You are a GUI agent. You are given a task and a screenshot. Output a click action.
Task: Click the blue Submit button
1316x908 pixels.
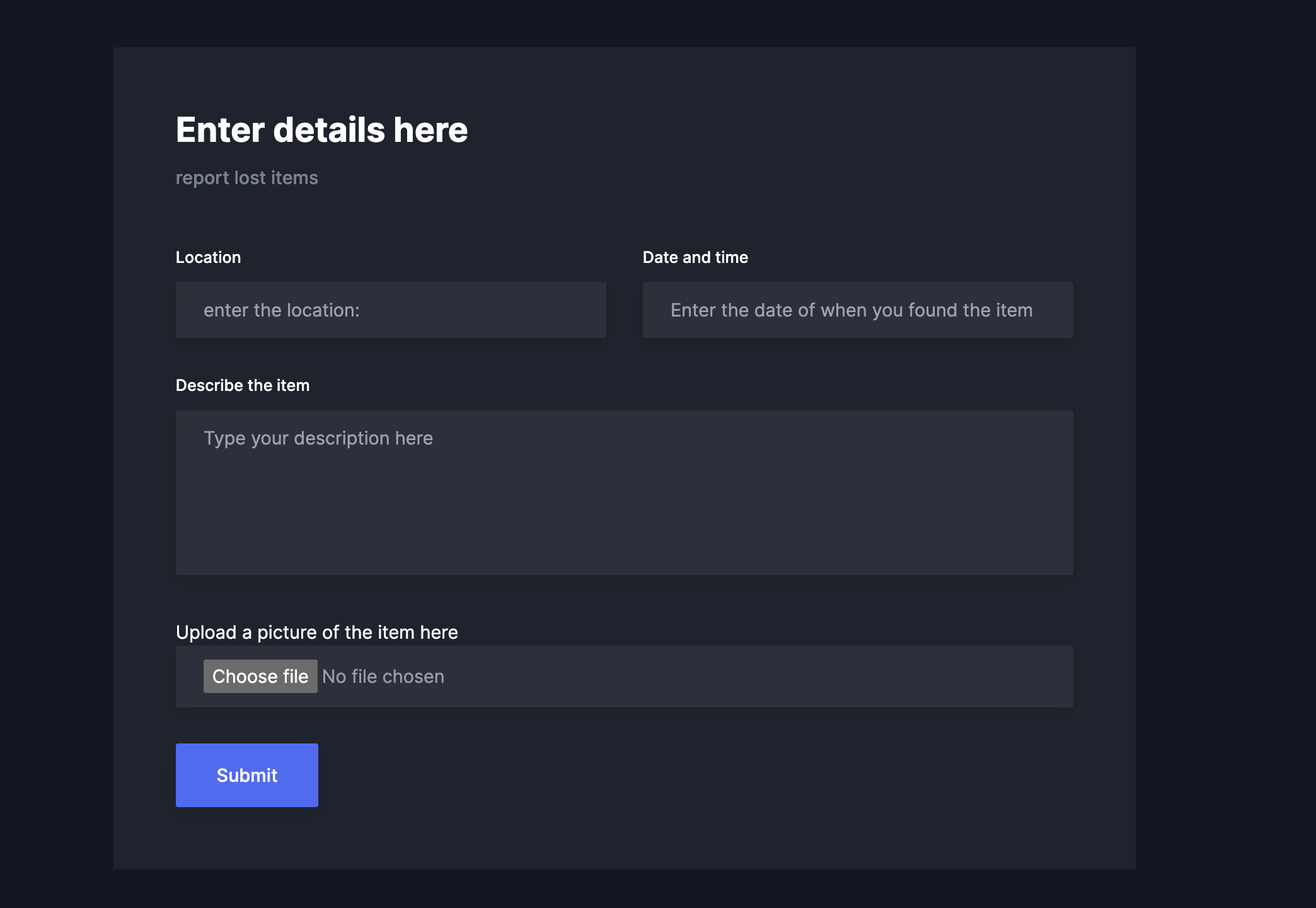click(246, 775)
